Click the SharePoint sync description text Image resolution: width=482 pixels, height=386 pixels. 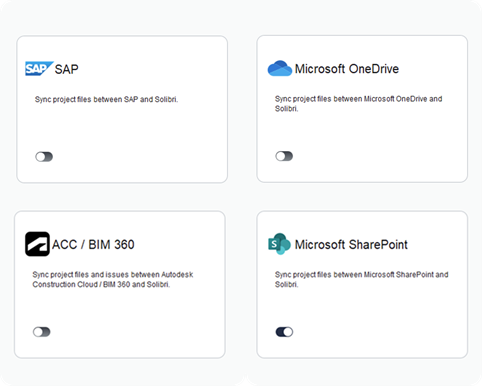tap(361, 279)
